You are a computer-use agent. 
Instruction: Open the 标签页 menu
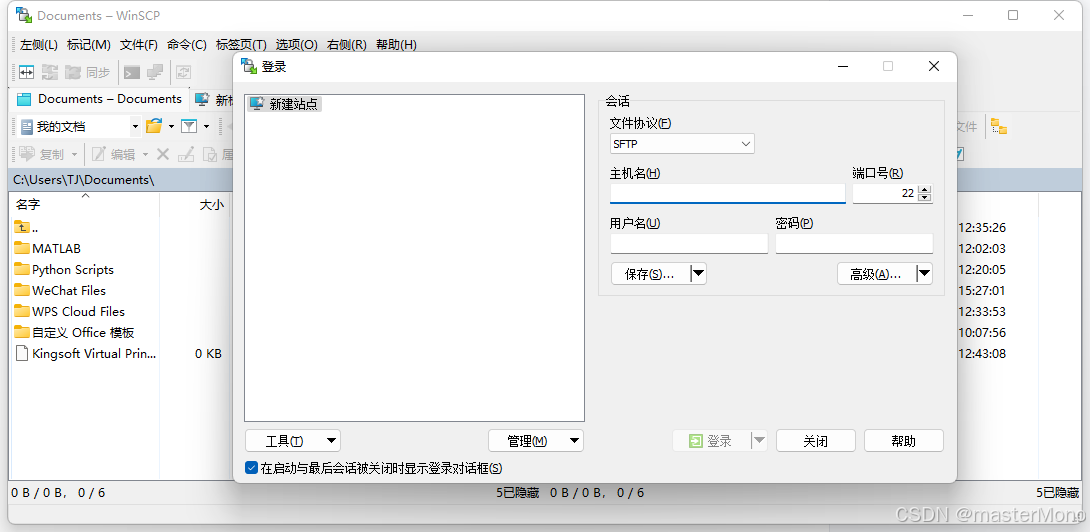click(x=241, y=45)
